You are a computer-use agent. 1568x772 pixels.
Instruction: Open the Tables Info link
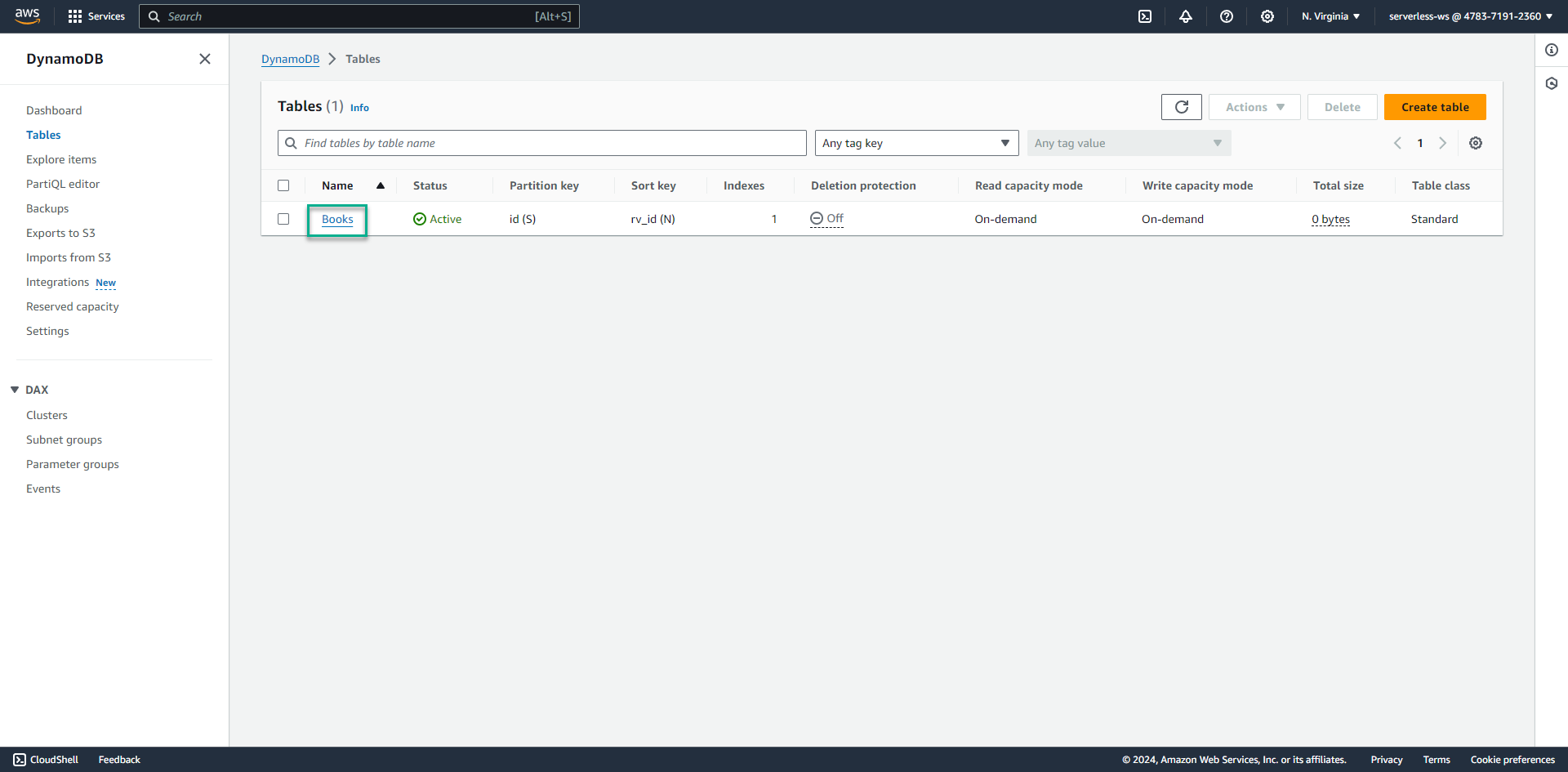point(359,108)
